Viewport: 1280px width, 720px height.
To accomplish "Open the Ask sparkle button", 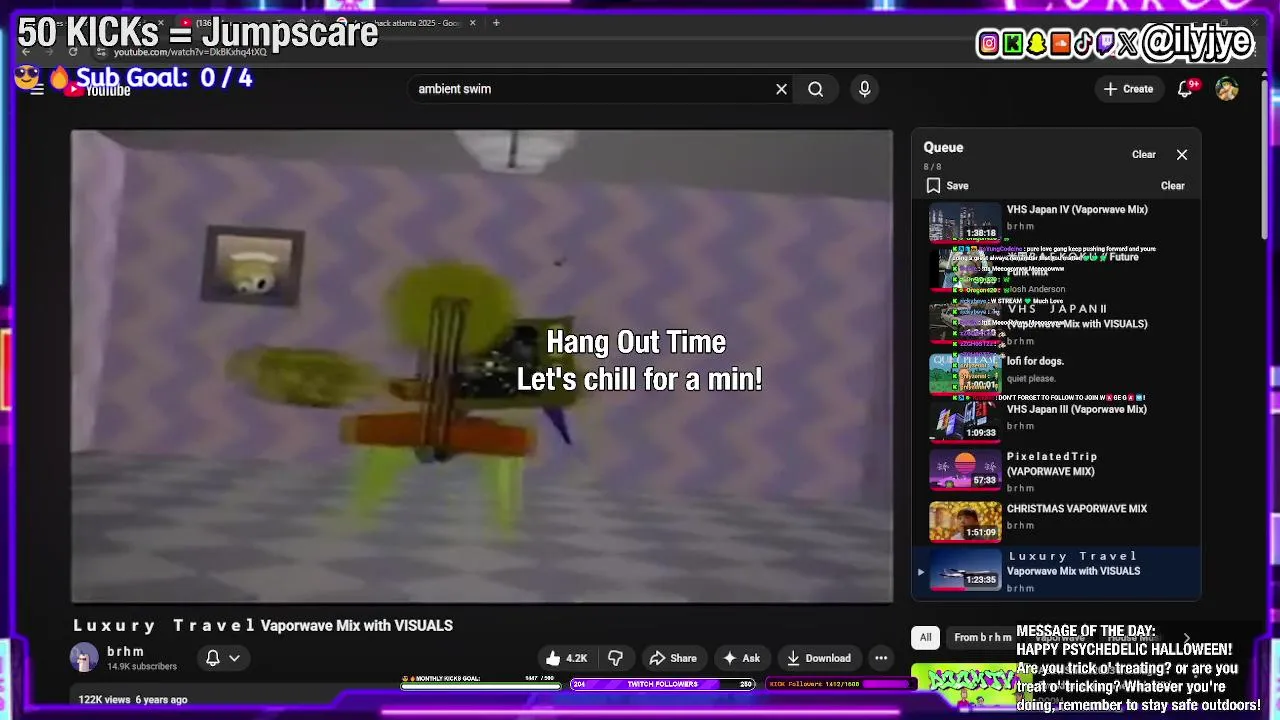I will [741, 658].
